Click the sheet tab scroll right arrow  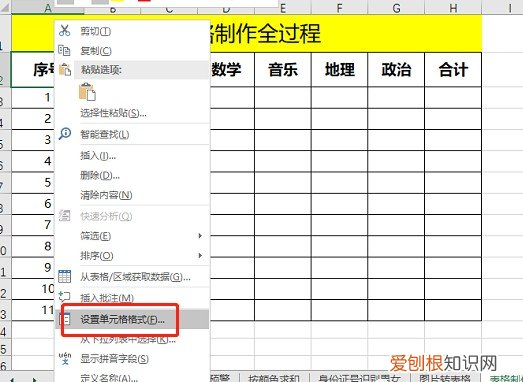pos(35,379)
